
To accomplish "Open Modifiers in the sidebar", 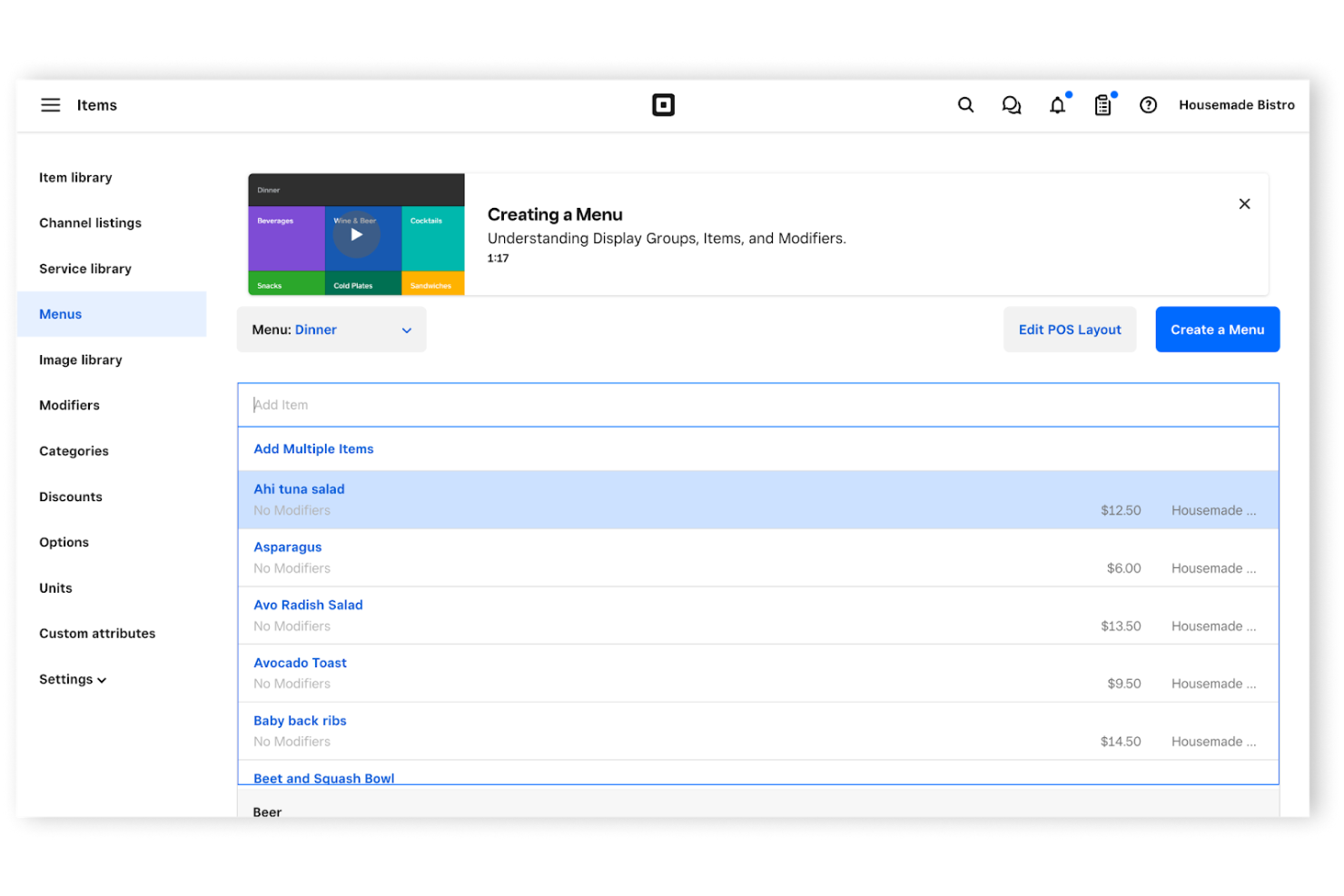I will pos(69,405).
